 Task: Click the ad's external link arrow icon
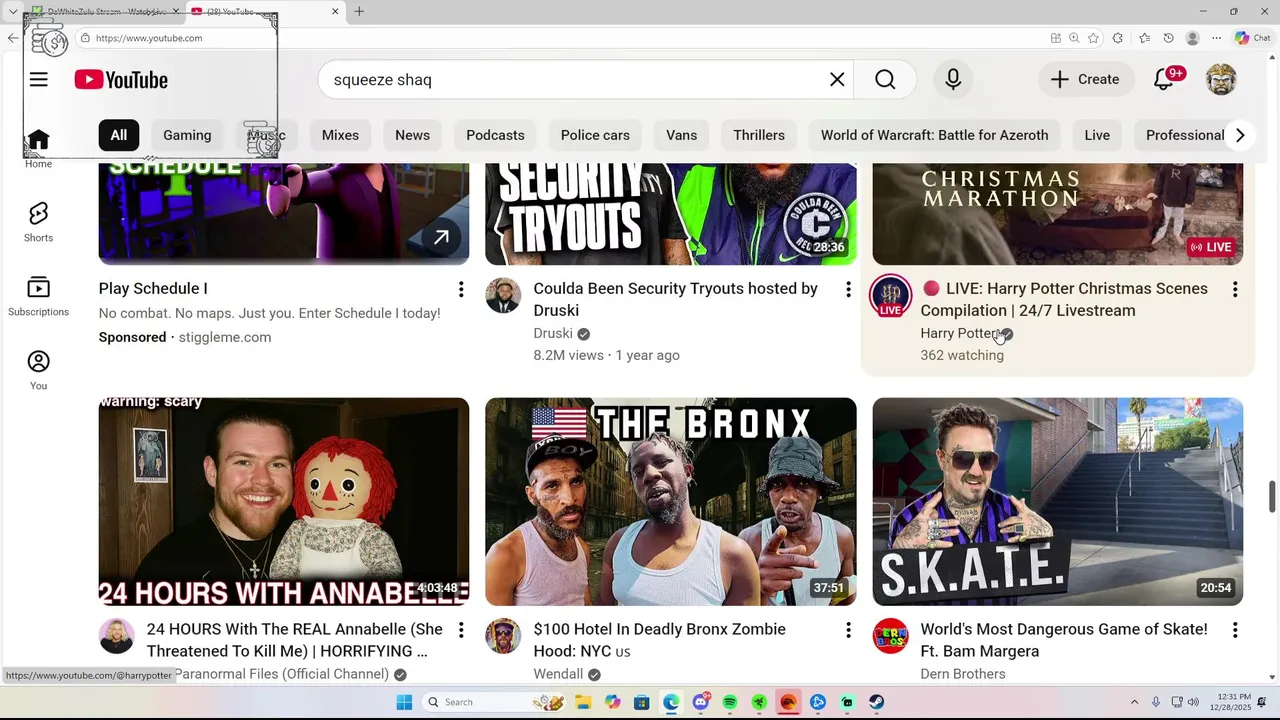tap(441, 237)
